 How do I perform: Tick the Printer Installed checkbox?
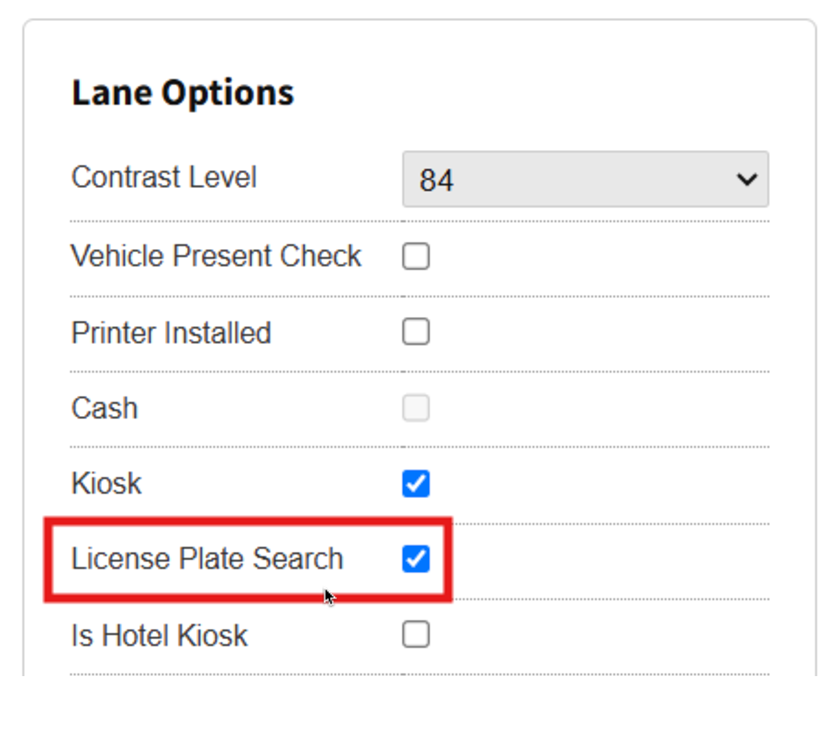[416, 332]
